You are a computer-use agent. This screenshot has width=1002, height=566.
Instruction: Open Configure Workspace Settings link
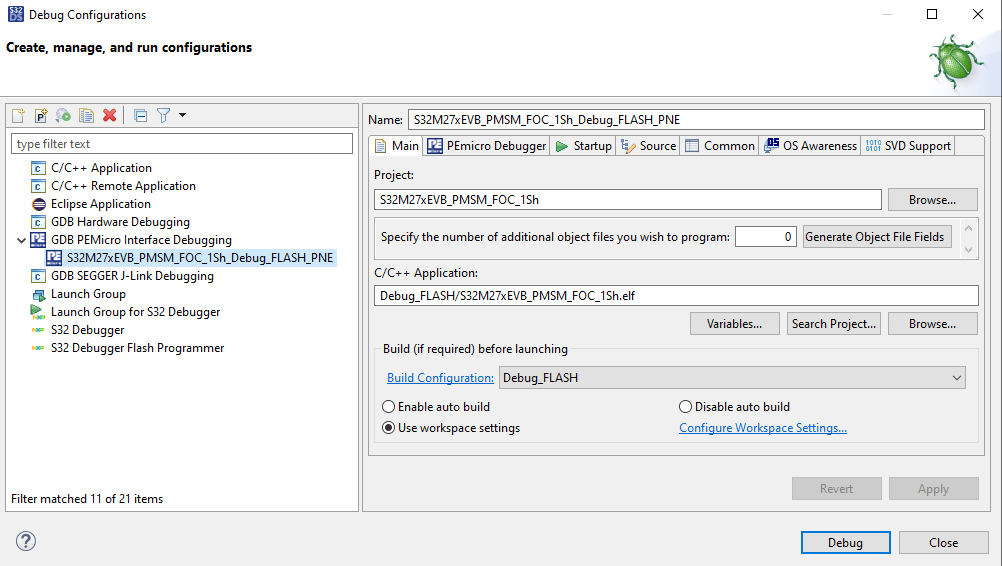click(x=762, y=428)
